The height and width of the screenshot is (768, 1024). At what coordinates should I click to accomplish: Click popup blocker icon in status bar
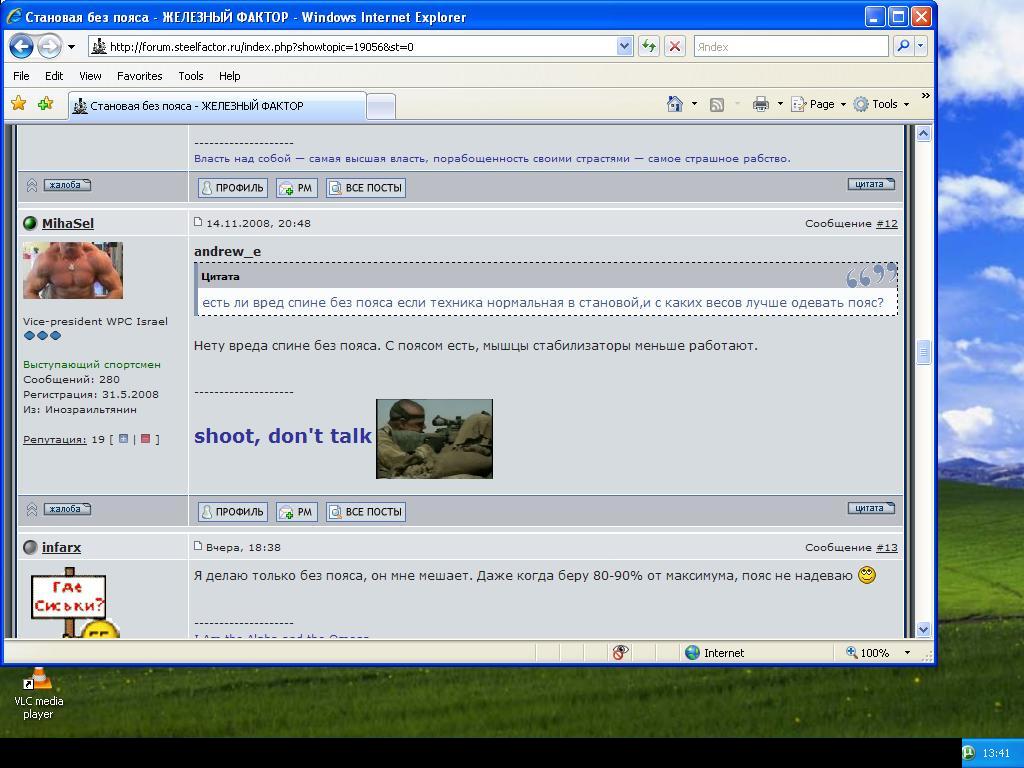(x=620, y=652)
